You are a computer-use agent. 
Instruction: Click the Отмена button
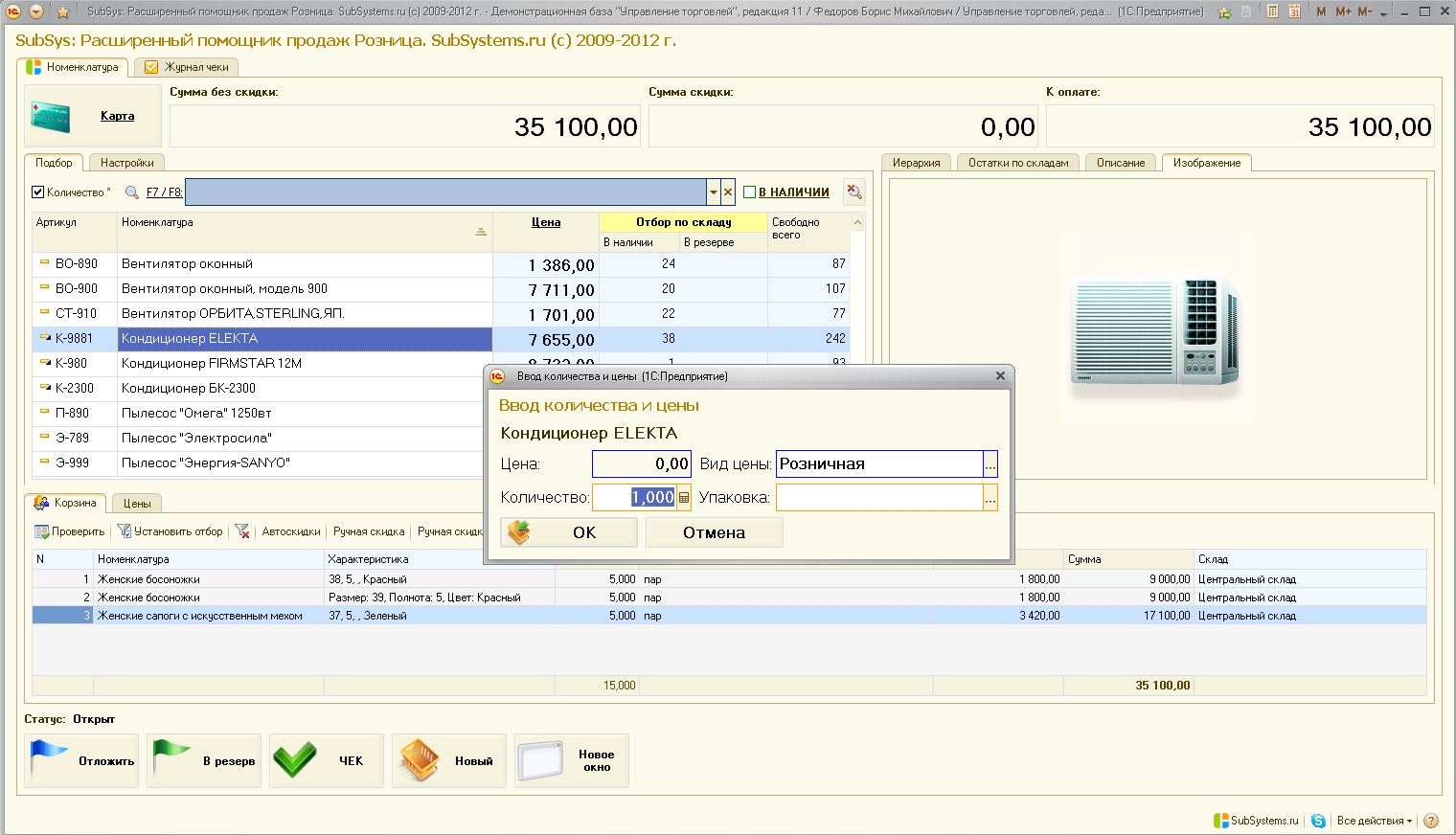pos(714,532)
